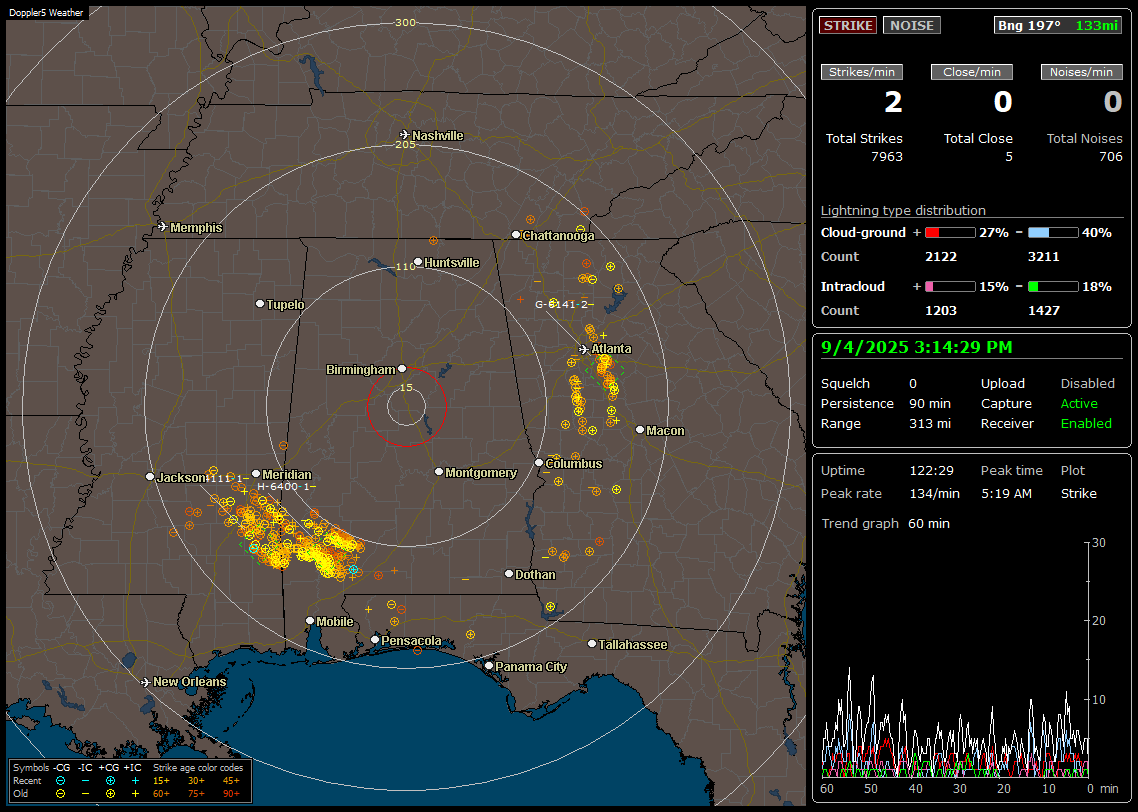
Task: Click the Old -CG symbol in legend
Action: coord(61,794)
